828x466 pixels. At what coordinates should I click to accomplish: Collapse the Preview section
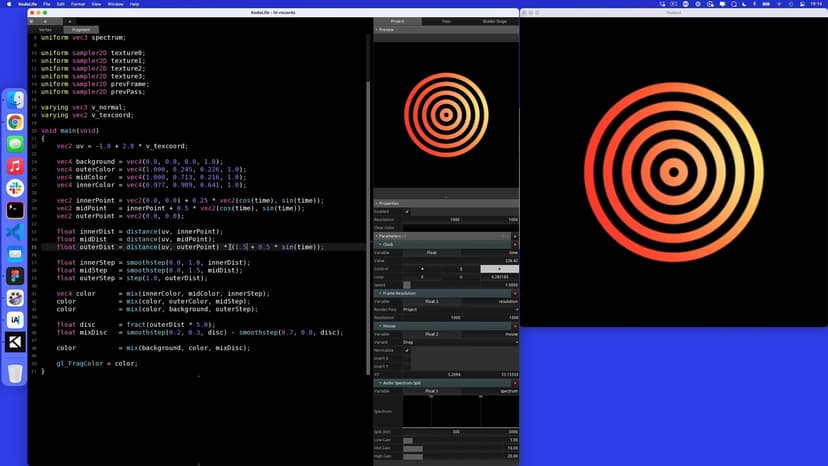376,30
